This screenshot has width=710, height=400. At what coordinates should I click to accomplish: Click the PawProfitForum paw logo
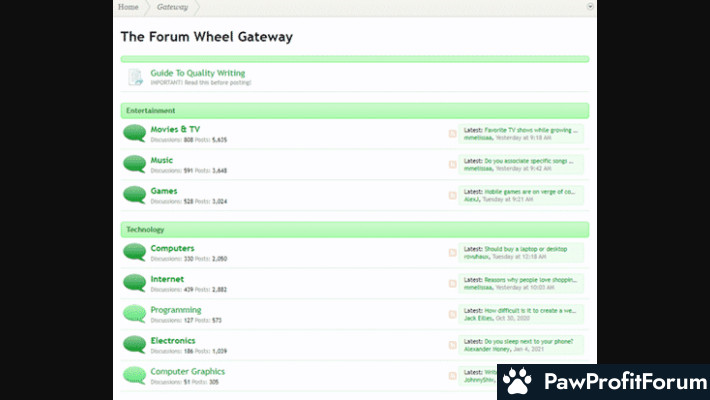point(516,382)
